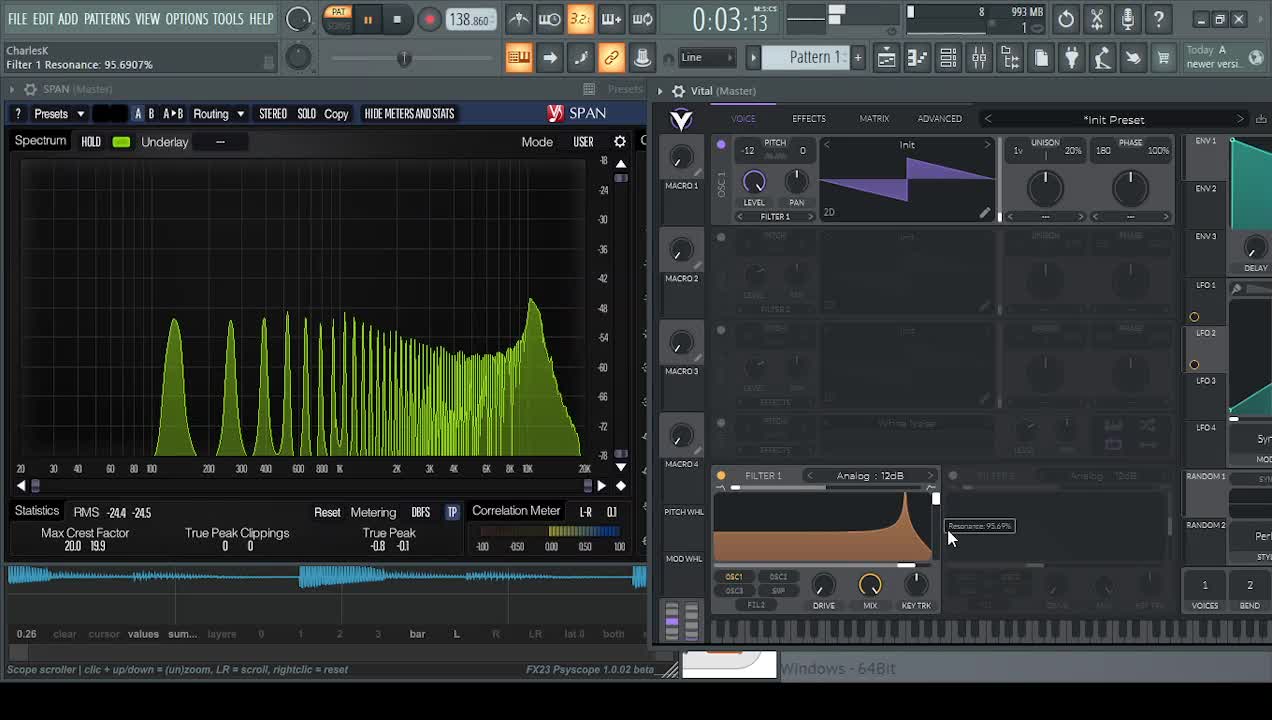Toggle the HOLD green indicator in SPAN

coord(121,142)
